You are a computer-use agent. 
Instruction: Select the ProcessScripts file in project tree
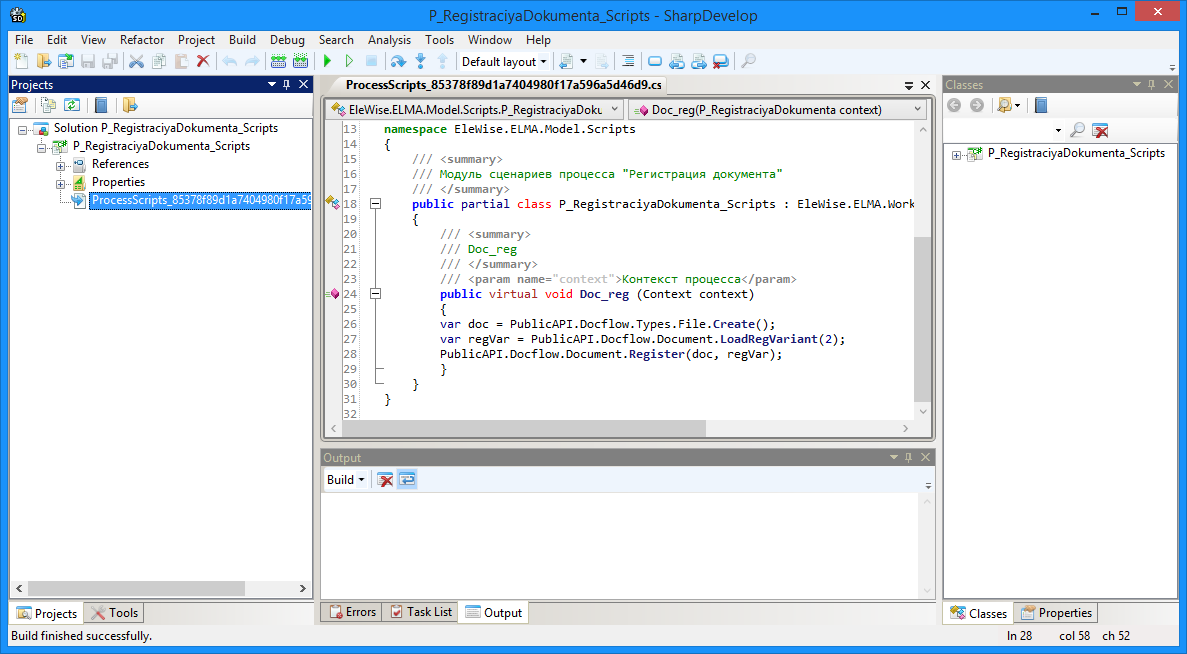point(200,200)
